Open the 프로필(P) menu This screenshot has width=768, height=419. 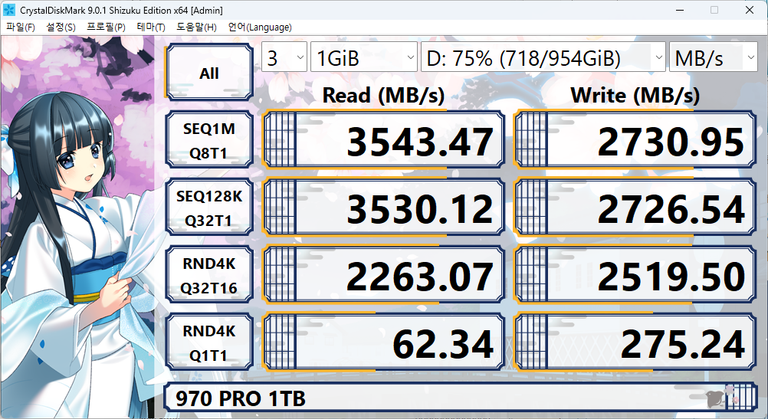click(106, 27)
